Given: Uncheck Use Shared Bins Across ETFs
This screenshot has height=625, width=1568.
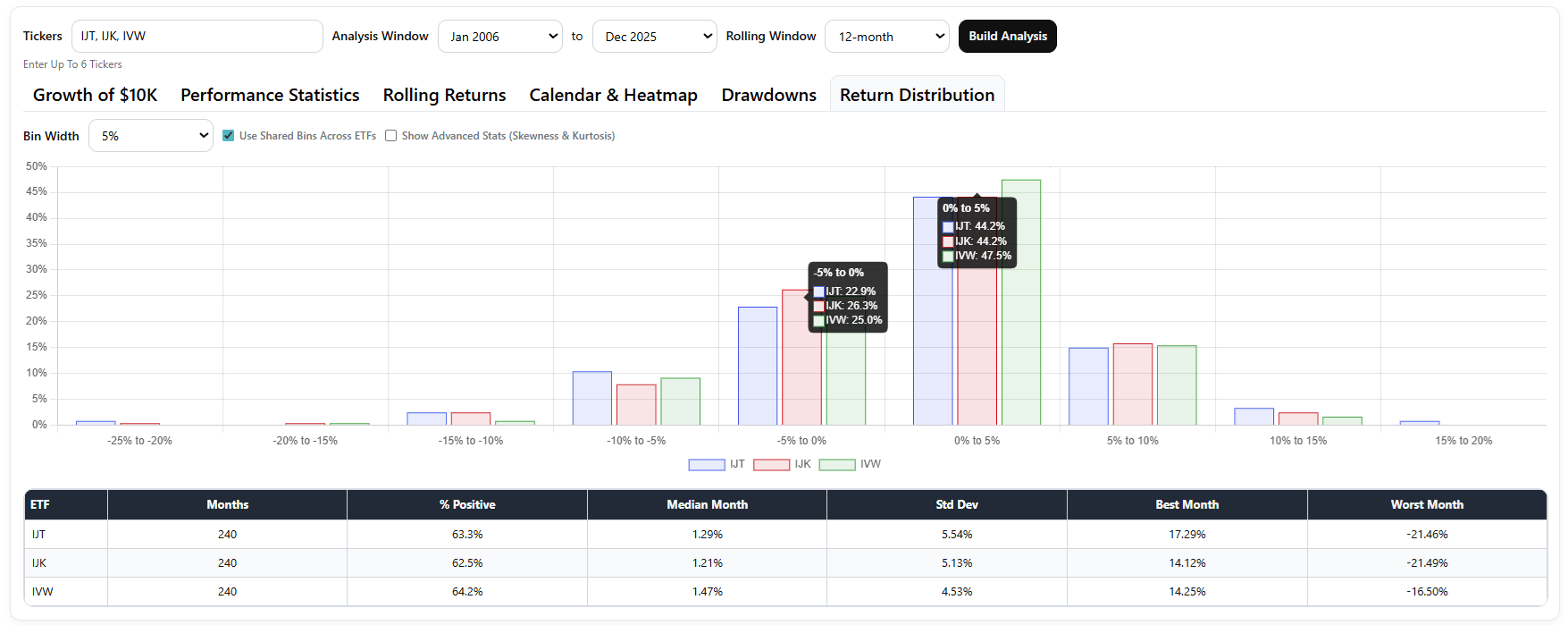Looking at the screenshot, I should coord(229,136).
